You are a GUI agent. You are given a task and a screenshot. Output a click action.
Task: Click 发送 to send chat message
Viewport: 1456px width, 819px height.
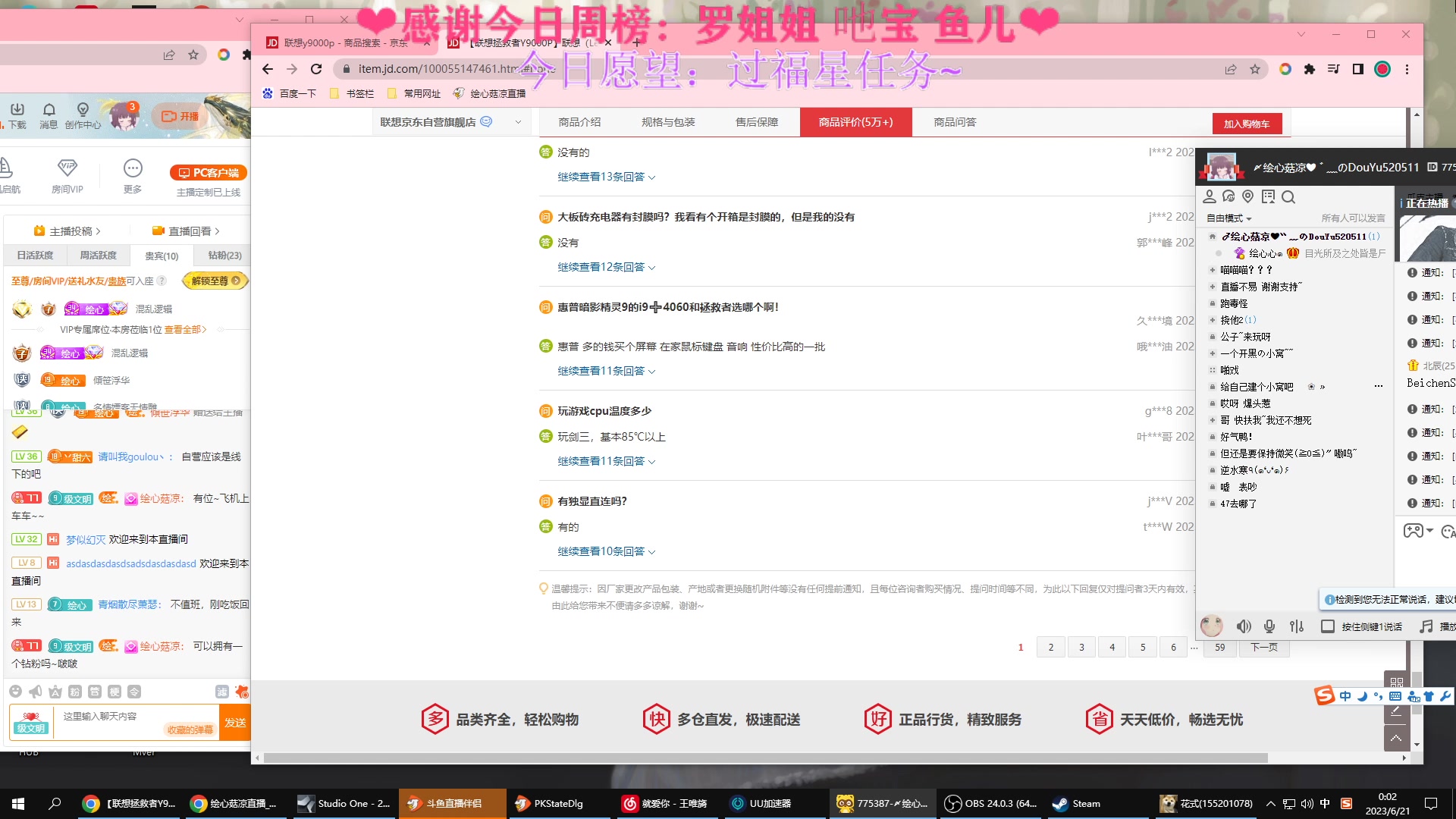coord(235,723)
